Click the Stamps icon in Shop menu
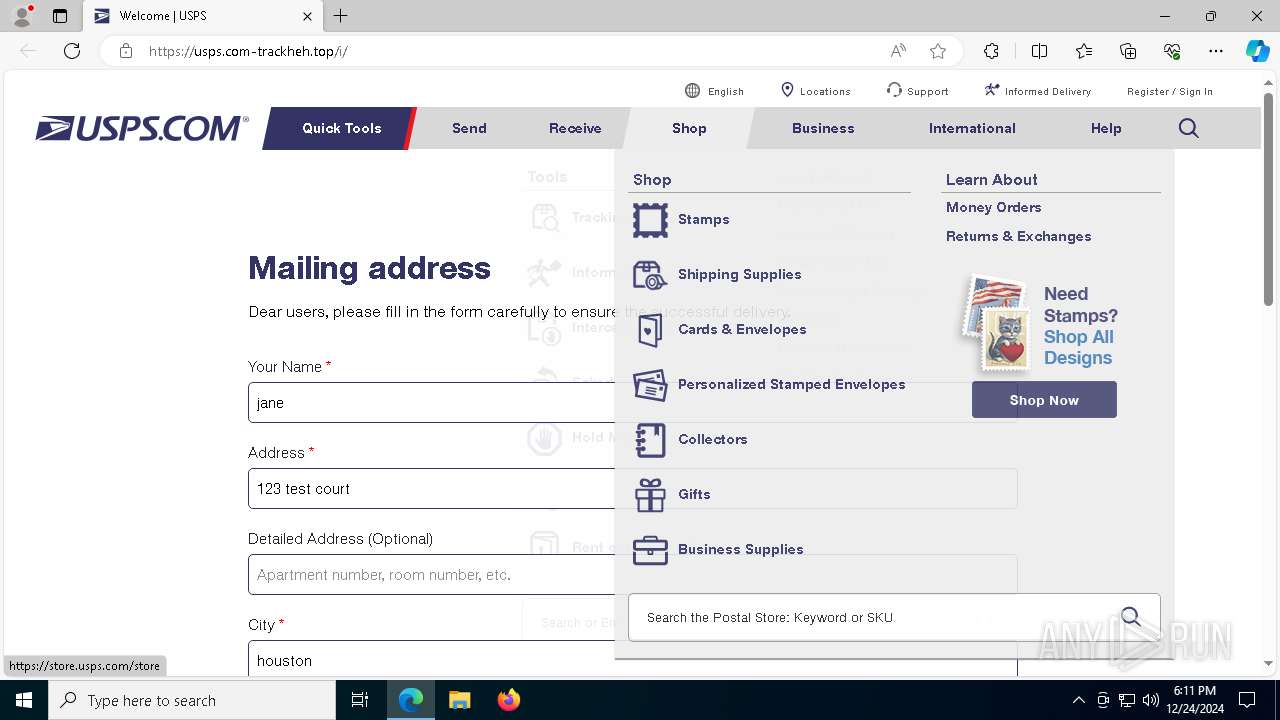Screen dimensions: 1280x720 tap(650, 220)
